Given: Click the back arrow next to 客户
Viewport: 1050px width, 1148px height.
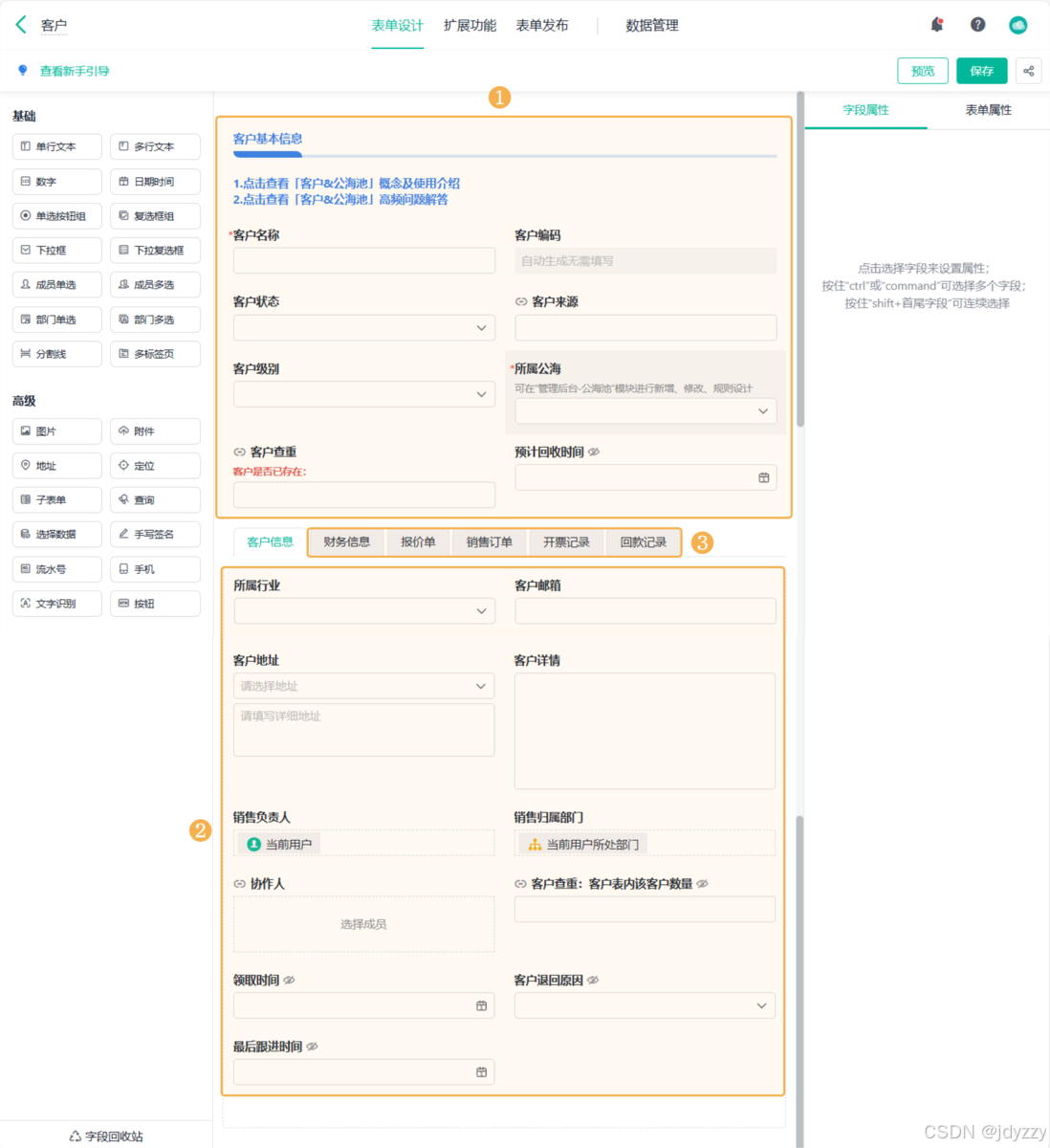Looking at the screenshot, I should pos(21,25).
